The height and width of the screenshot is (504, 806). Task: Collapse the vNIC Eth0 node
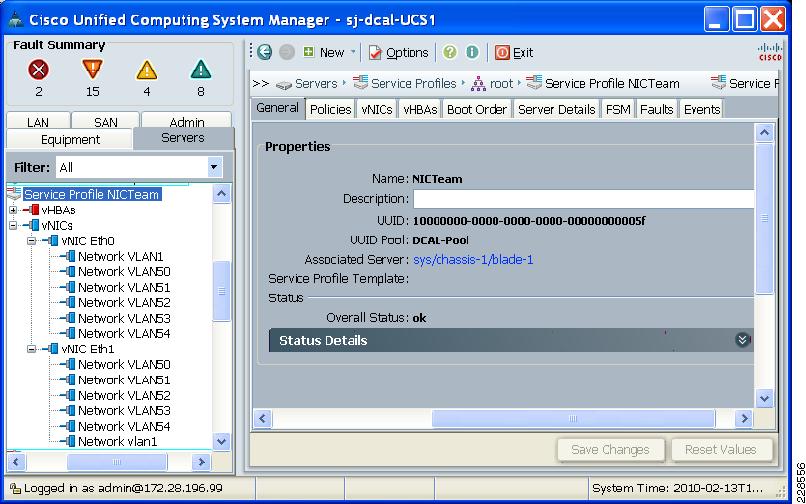(32, 241)
